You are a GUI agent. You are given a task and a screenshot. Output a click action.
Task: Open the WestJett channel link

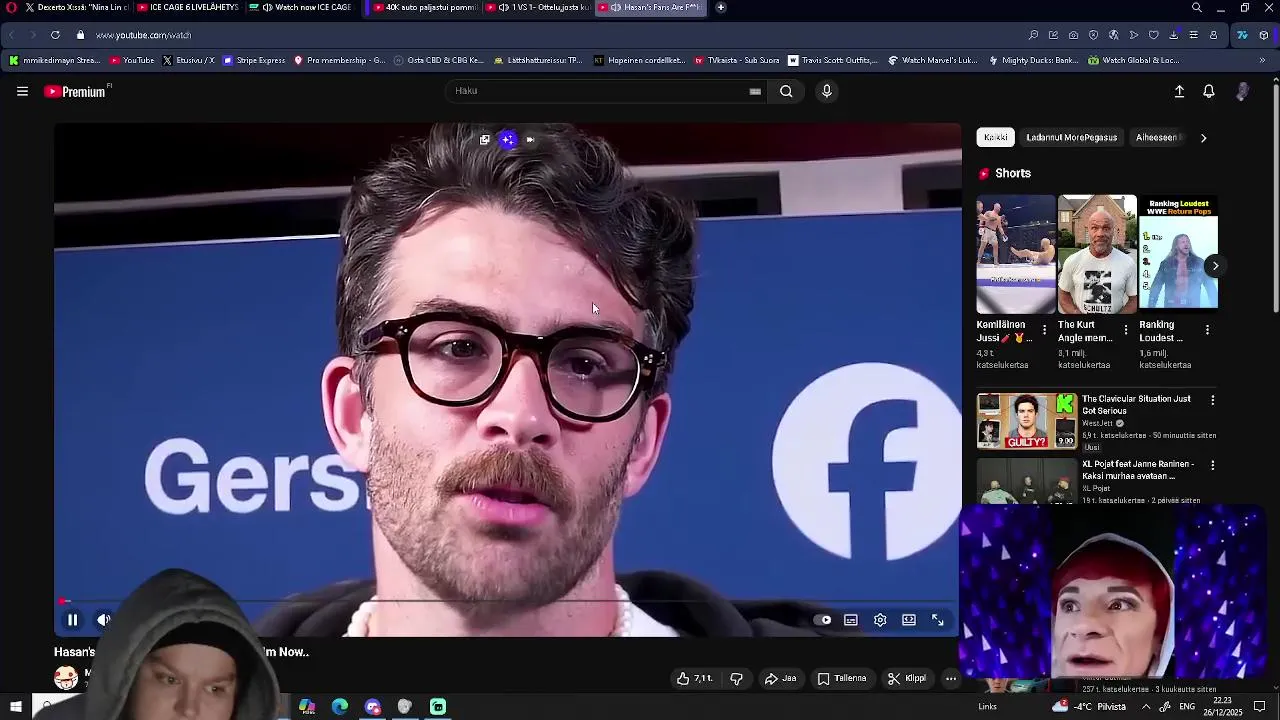1098,423
